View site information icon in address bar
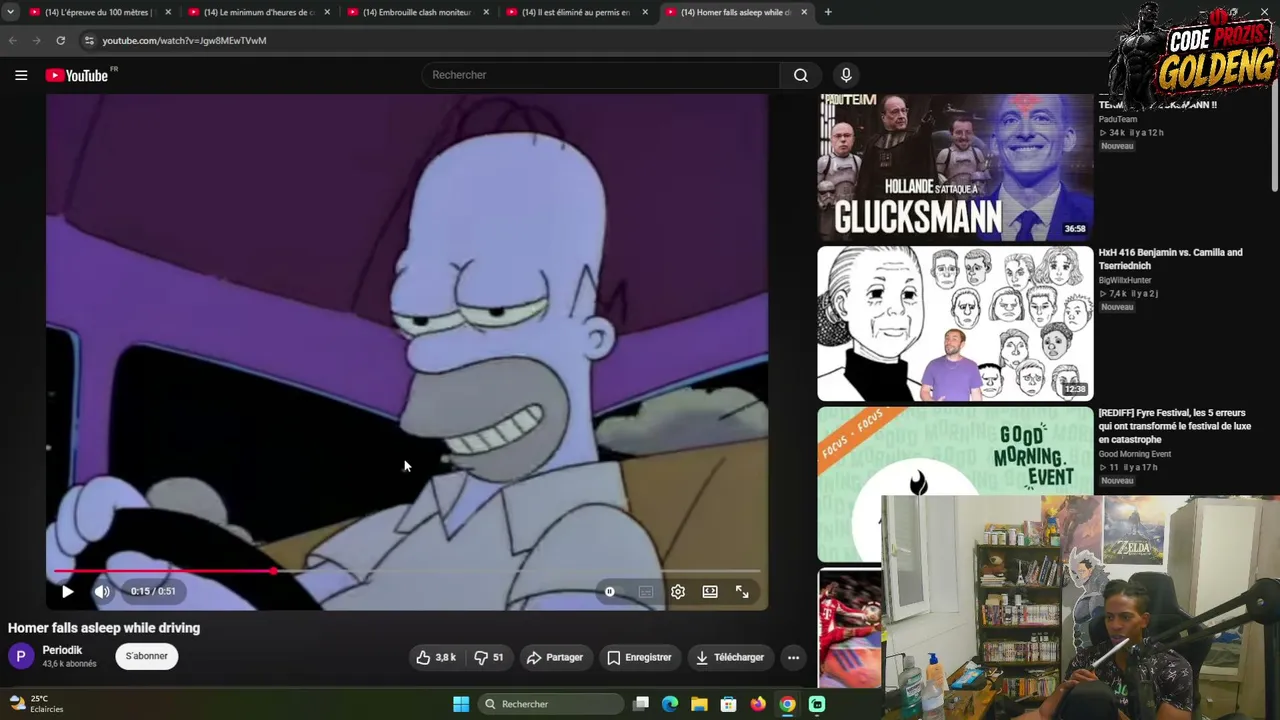This screenshot has width=1280, height=720. [x=89, y=40]
